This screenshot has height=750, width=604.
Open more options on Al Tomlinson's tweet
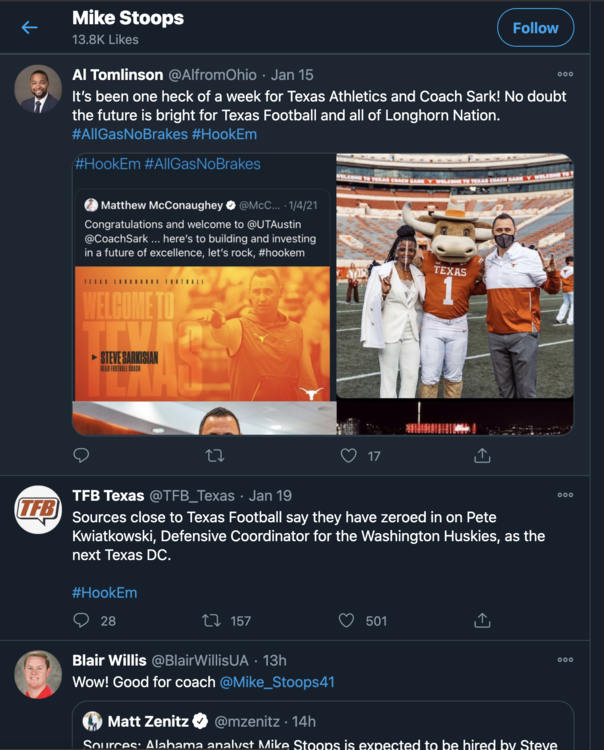565,74
